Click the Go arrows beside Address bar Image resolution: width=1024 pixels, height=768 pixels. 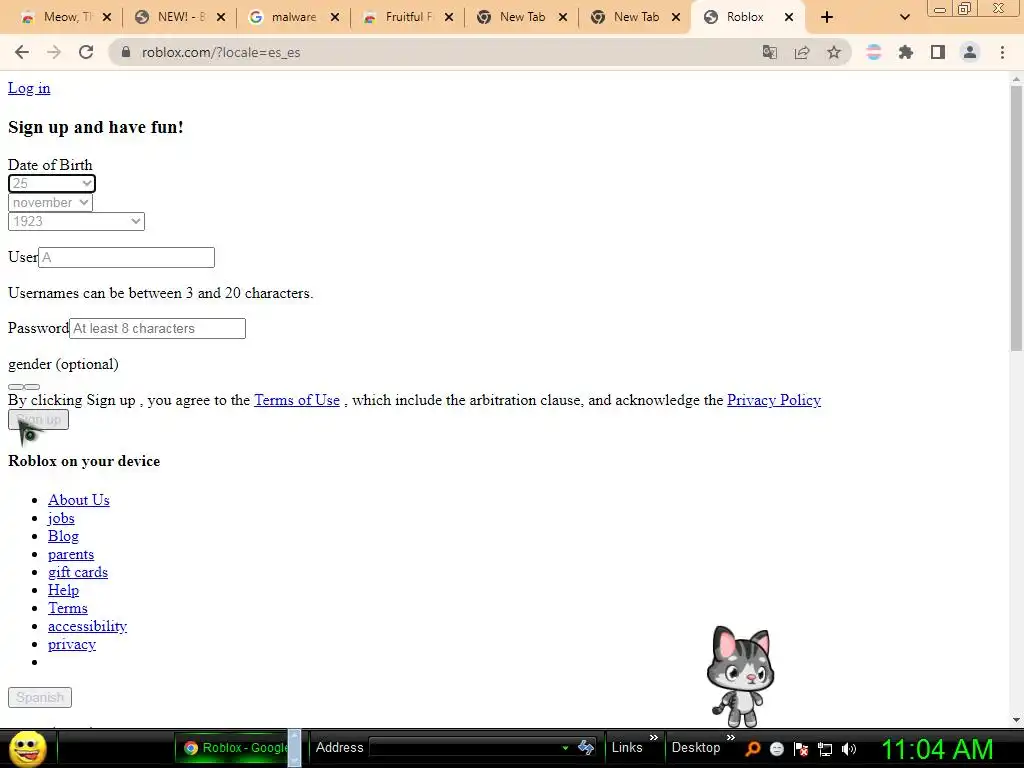coord(586,747)
